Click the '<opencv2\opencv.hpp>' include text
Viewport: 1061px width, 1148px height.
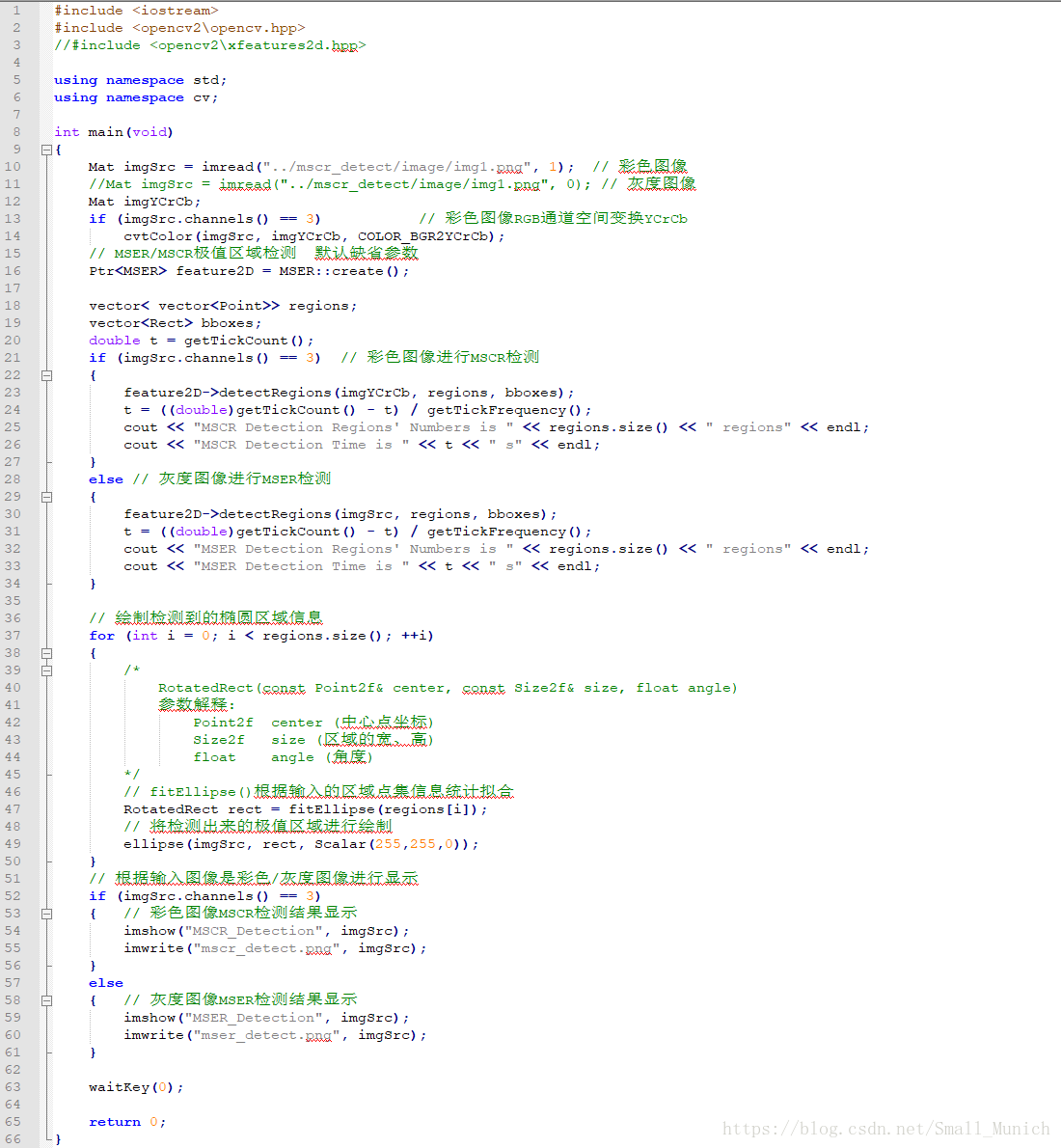(x=219, y=28)
